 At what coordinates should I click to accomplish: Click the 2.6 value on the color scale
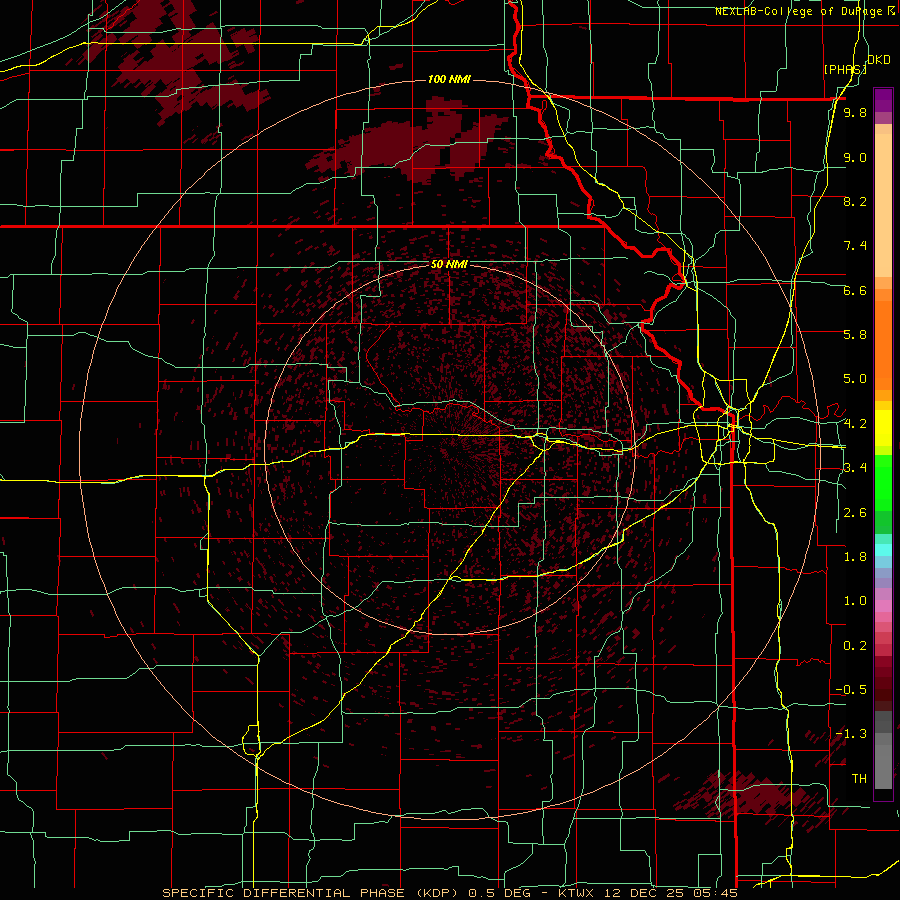click(x=855, y=513)
